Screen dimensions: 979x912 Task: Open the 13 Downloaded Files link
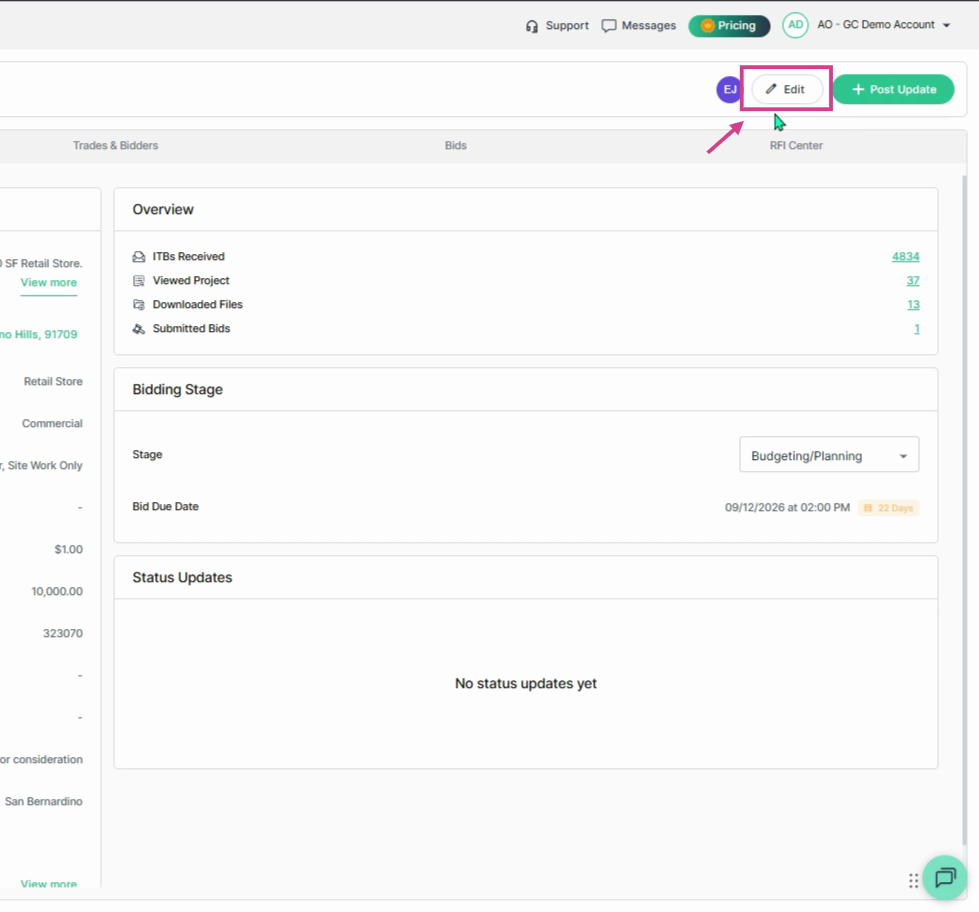pyautogui.click(x=913, y=305)
